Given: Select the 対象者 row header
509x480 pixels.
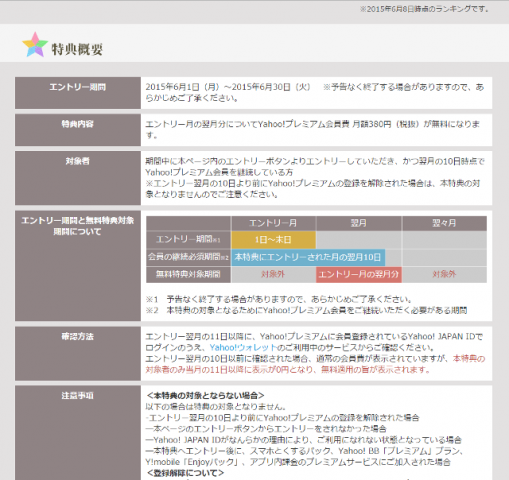Looking at the screenshot, I should tap(78, 178).
